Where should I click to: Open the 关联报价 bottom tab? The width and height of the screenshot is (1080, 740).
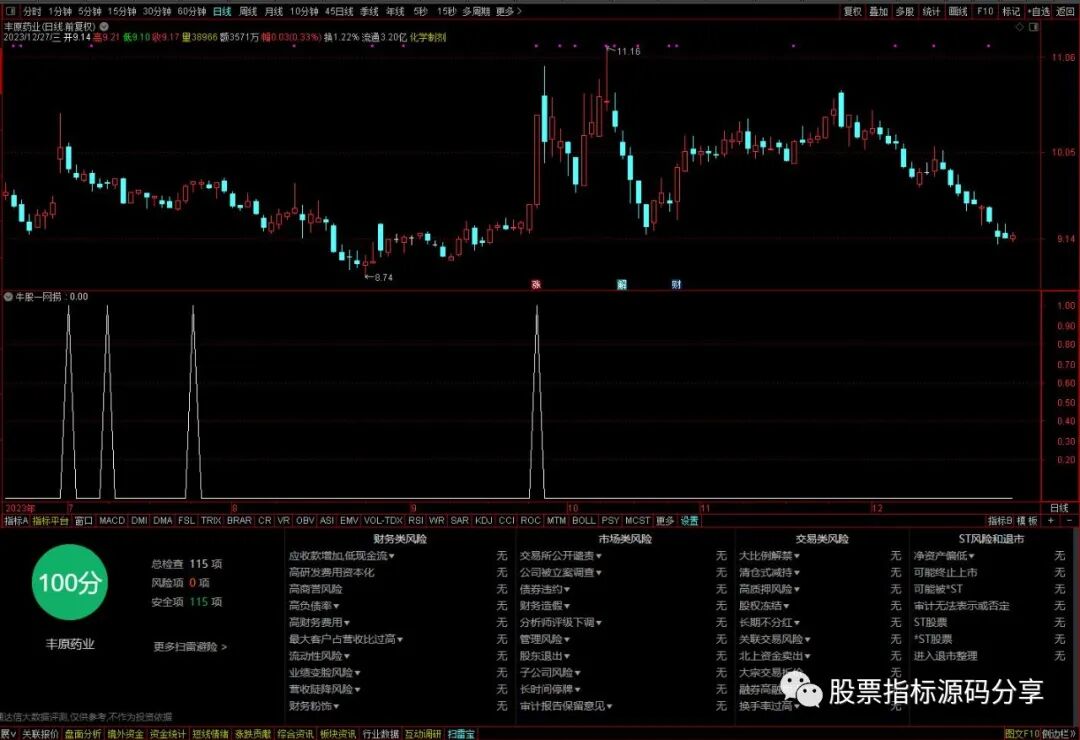[x=40, y=734]
